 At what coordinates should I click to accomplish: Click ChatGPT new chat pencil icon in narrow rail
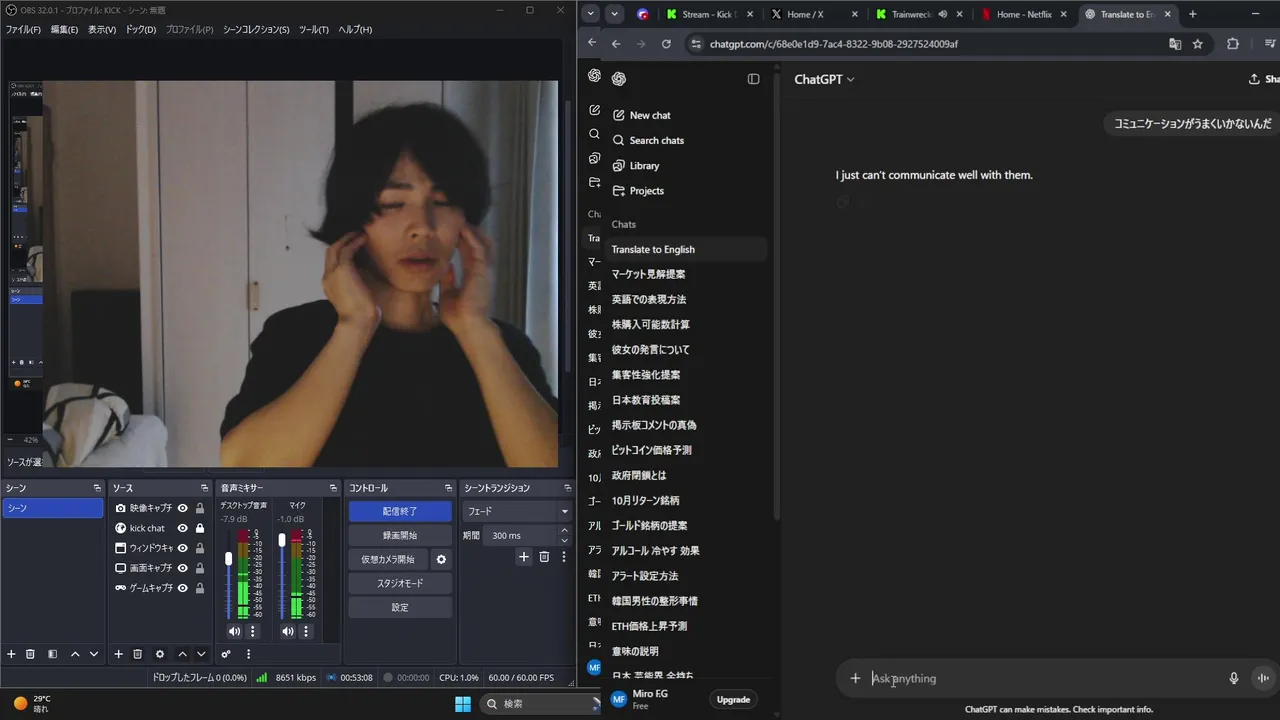594,110
